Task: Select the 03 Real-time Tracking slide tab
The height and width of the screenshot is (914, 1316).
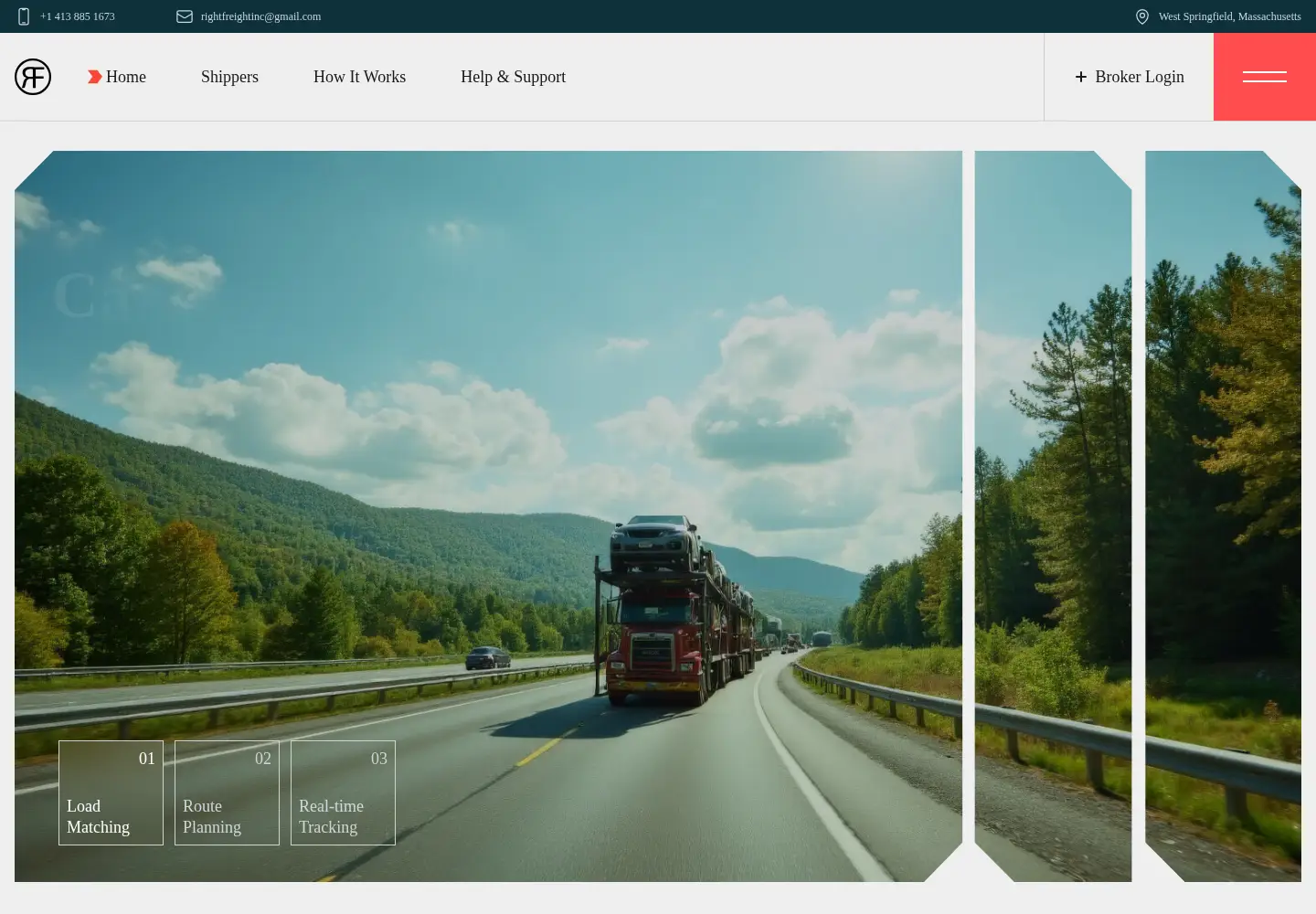Action: click(343, 792)
